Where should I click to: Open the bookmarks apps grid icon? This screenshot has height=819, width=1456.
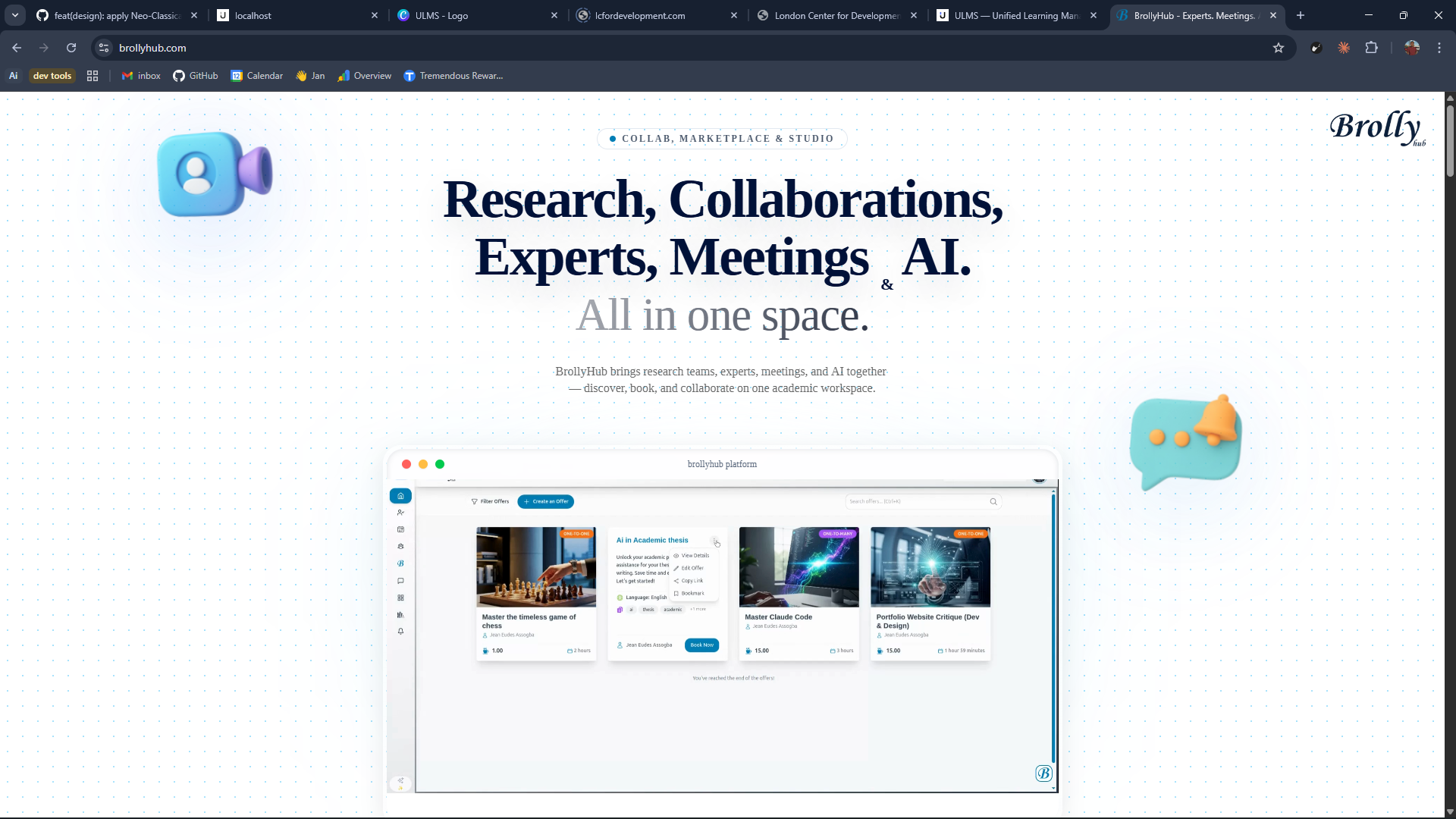(x=93, y=76)
